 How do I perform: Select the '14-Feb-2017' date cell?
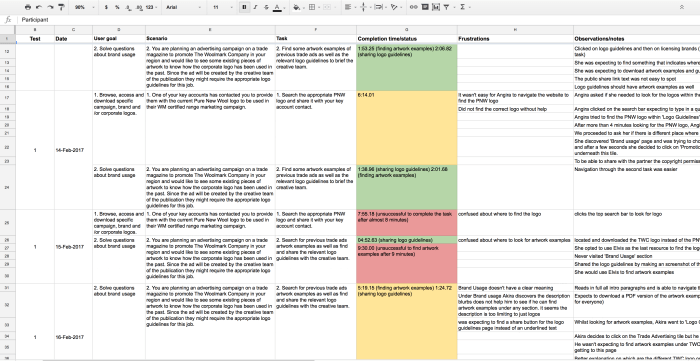coord(74,150)
